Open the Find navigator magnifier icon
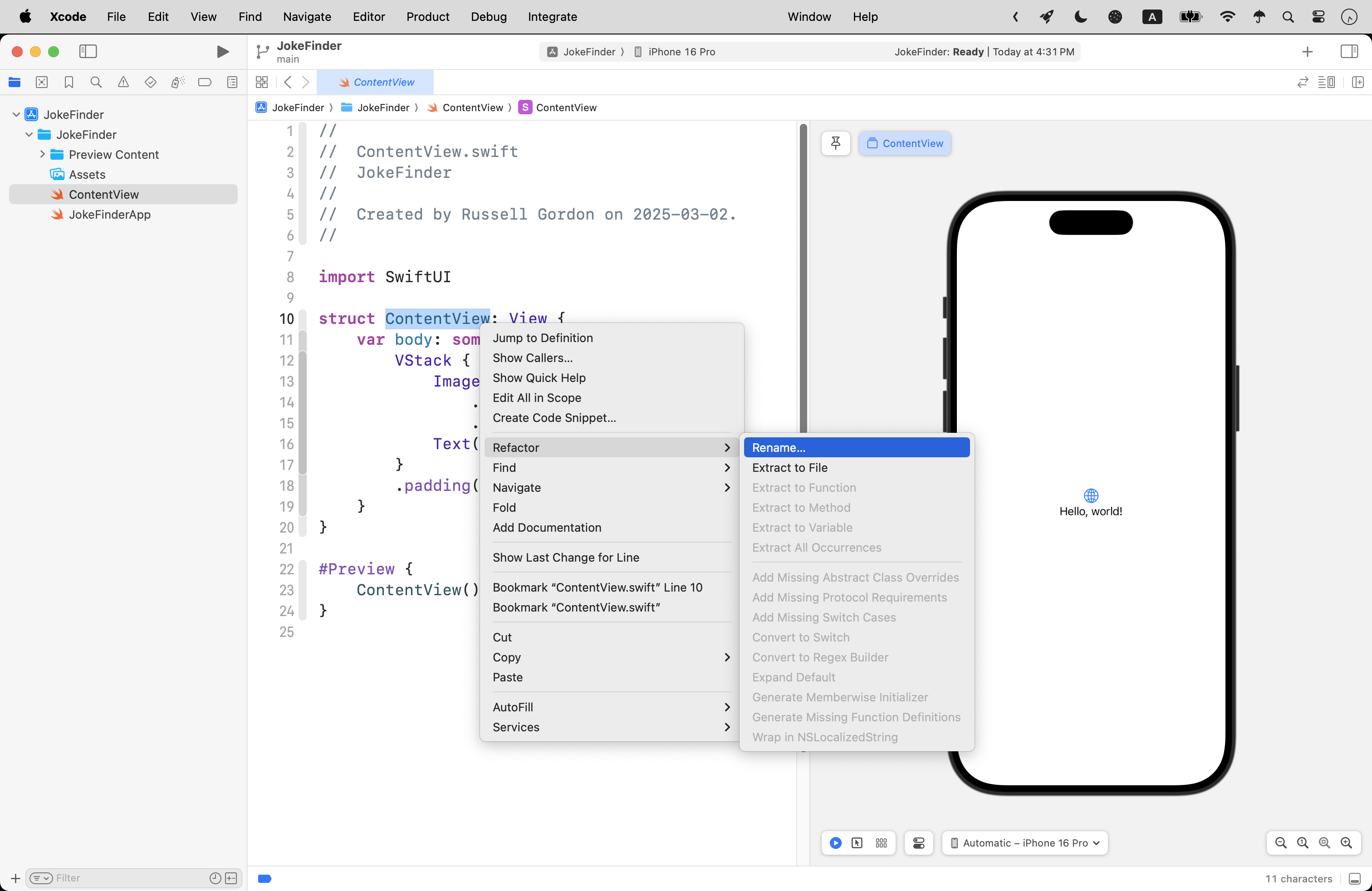This screenshot has width=1372, height=891. pyautogui.click(x=96, y=83)
